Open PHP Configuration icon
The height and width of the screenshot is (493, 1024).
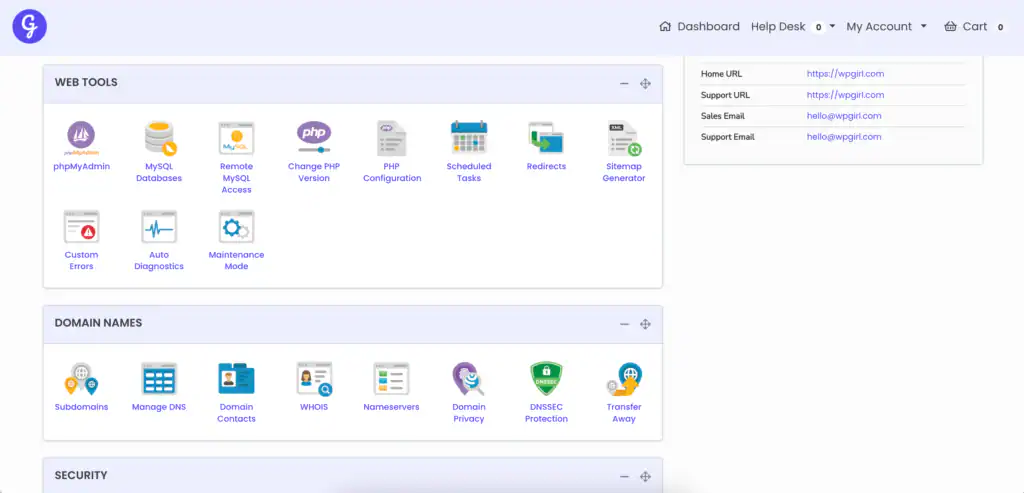click(392, 138)
